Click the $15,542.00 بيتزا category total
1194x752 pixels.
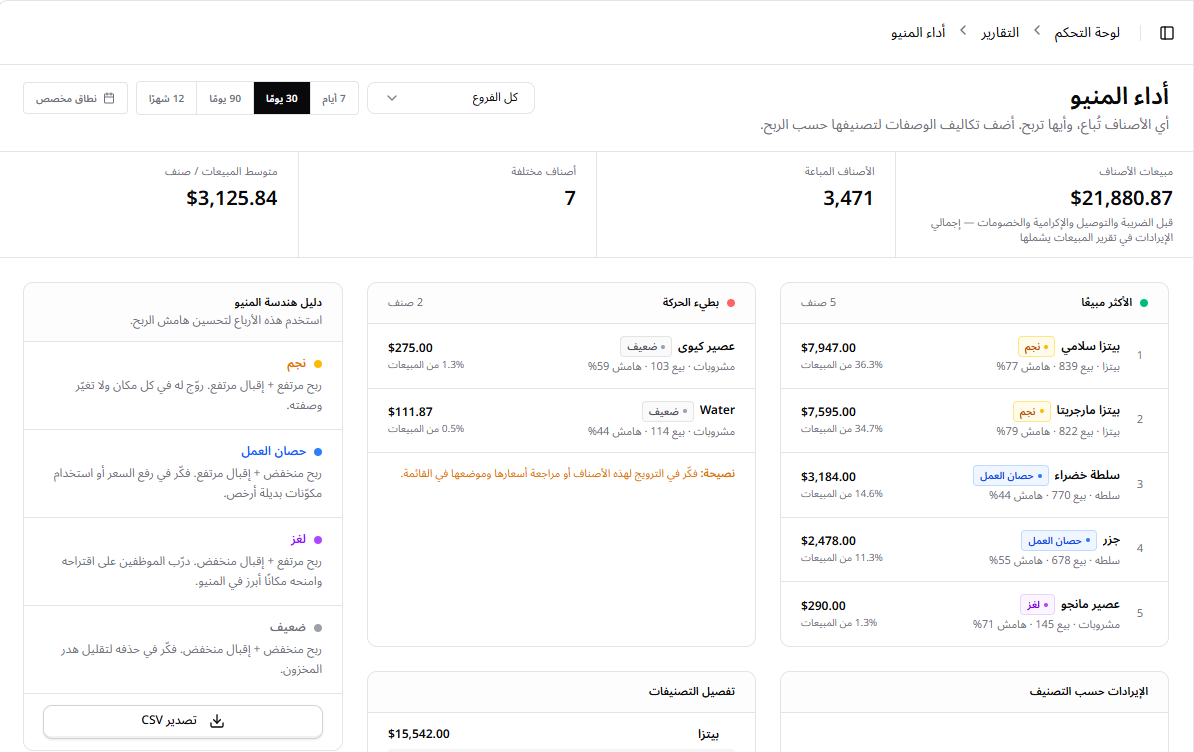[x=419, y=734]
